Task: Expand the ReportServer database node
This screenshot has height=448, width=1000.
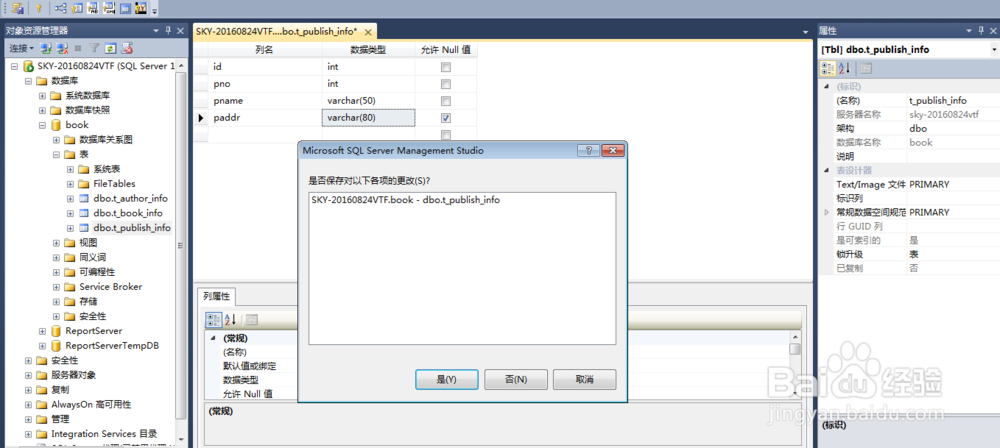Action: (x=42, y=331)
